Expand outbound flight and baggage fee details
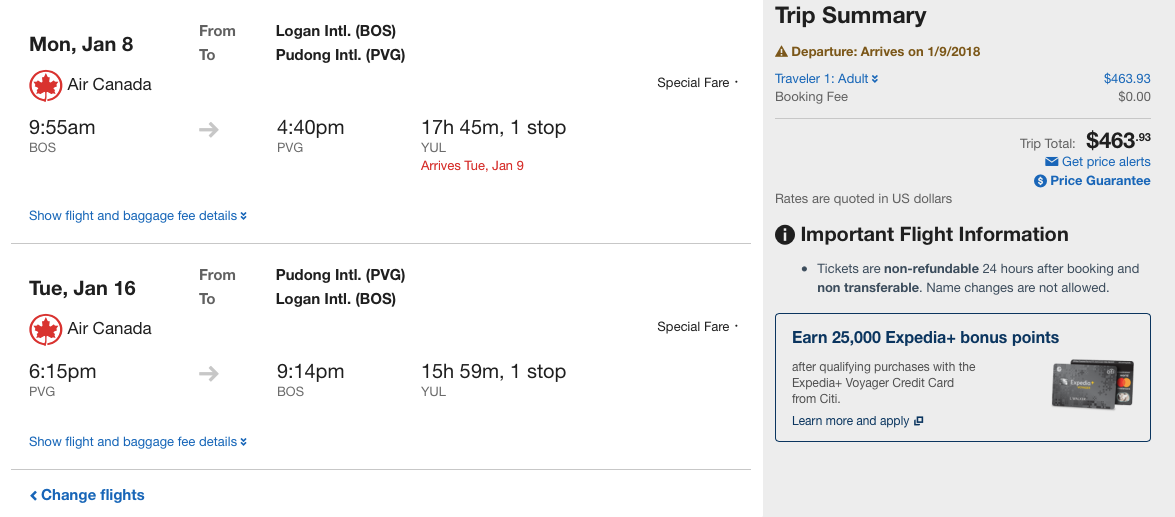Screen dimensions: 1175x517 [138, 216]
